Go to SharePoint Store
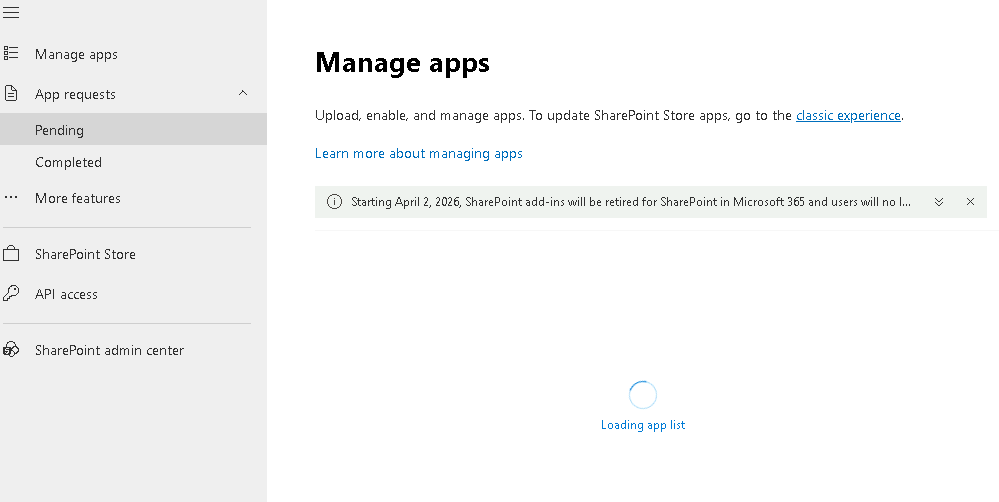This screenshot has width=999, height=502. (x=85, y=254)
